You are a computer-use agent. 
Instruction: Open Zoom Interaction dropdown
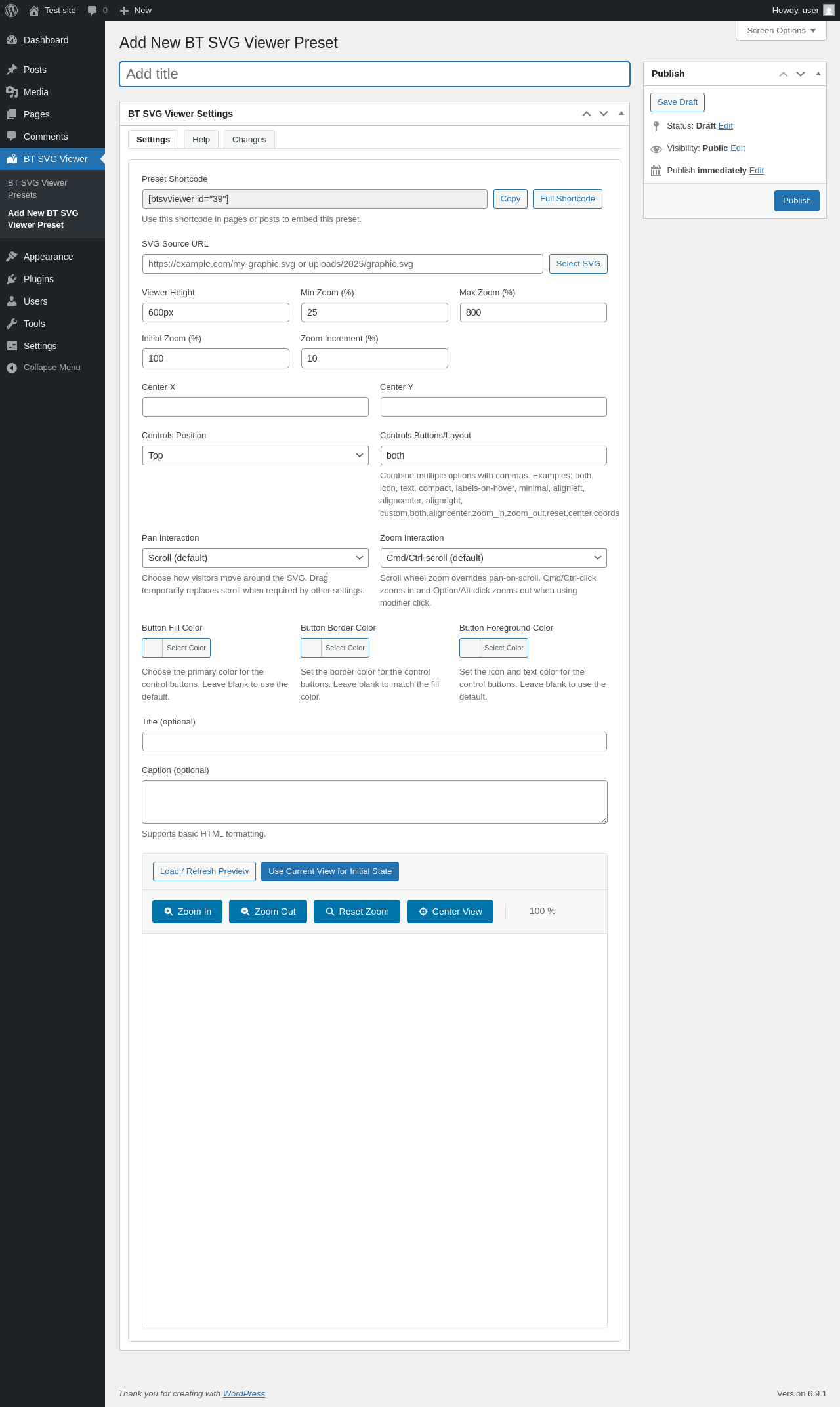(x=493, y=558)
